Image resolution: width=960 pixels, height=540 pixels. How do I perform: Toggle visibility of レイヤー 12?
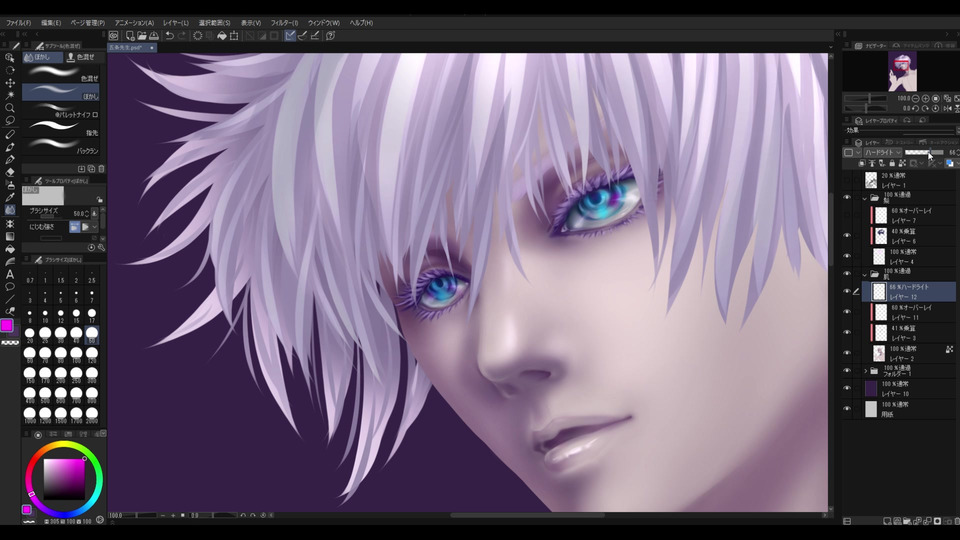[x=847, y=291]
